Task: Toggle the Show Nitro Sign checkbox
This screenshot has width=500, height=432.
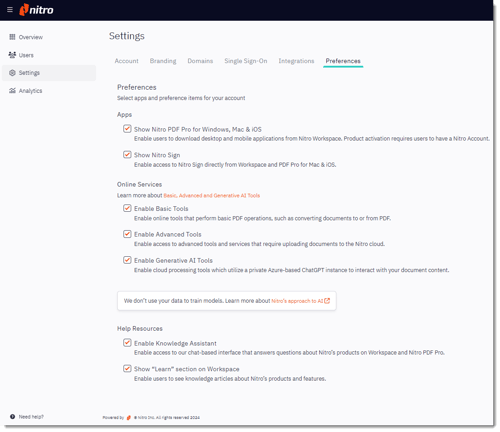Action: [127, 155]
